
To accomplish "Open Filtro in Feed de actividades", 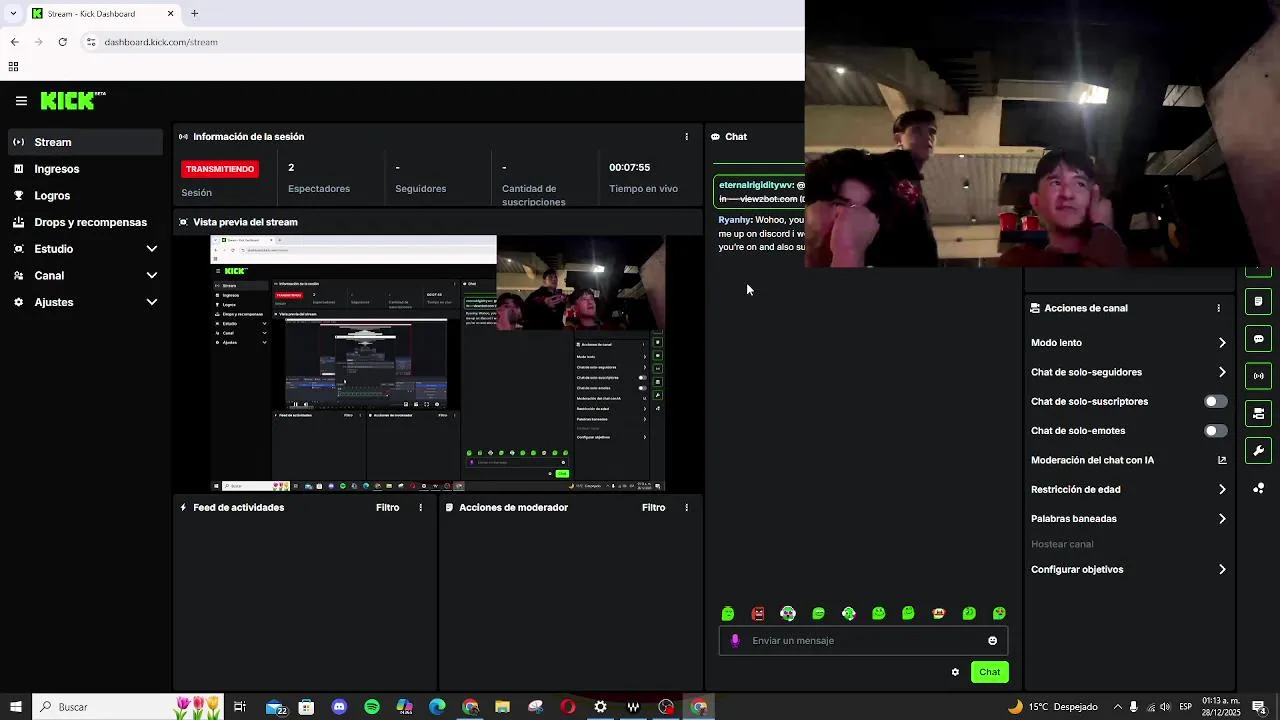I will coord(387,508).
